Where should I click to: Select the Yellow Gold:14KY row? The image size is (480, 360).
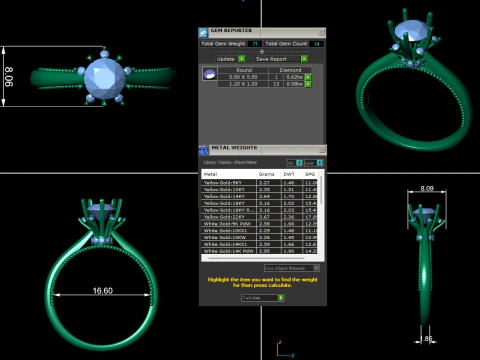click(259, 196)
